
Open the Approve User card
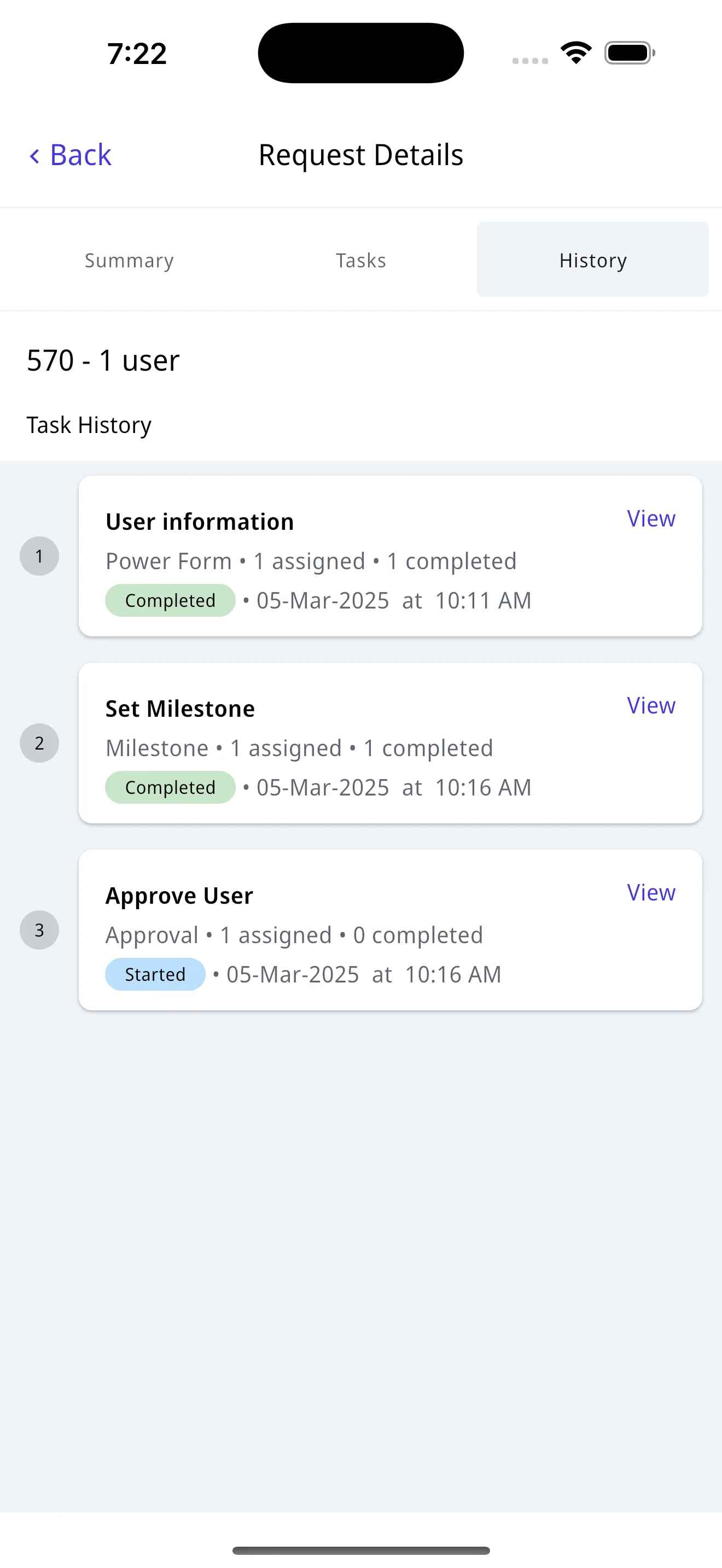point(390,929)
